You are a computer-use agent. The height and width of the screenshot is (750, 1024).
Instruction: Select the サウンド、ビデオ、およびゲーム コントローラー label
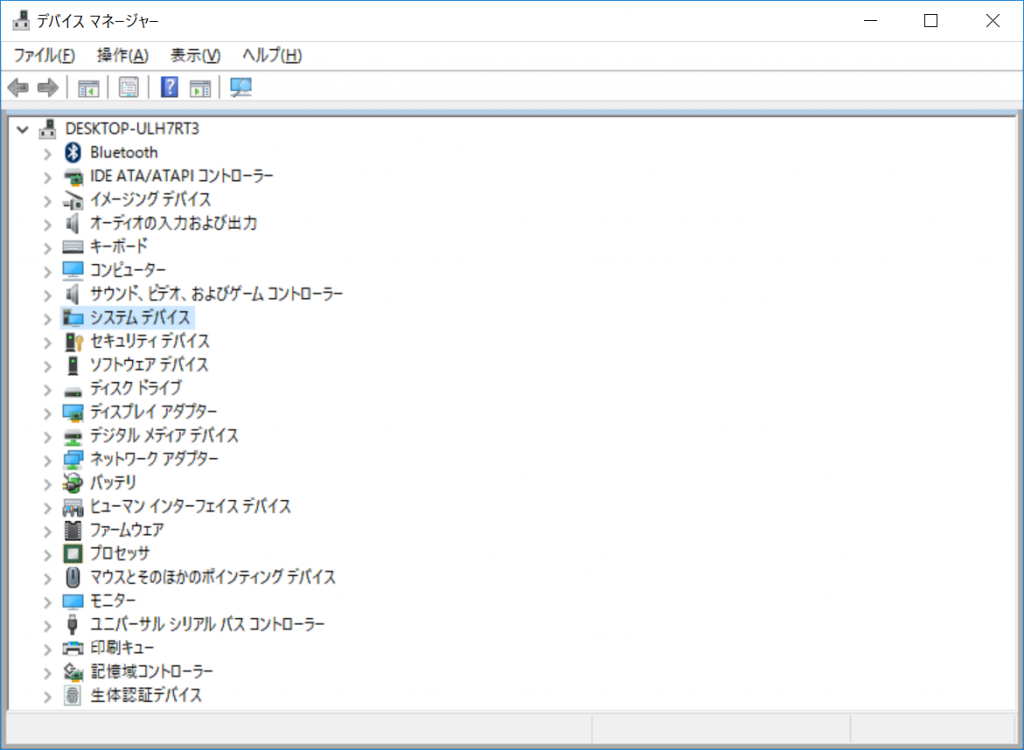(216, 294)
